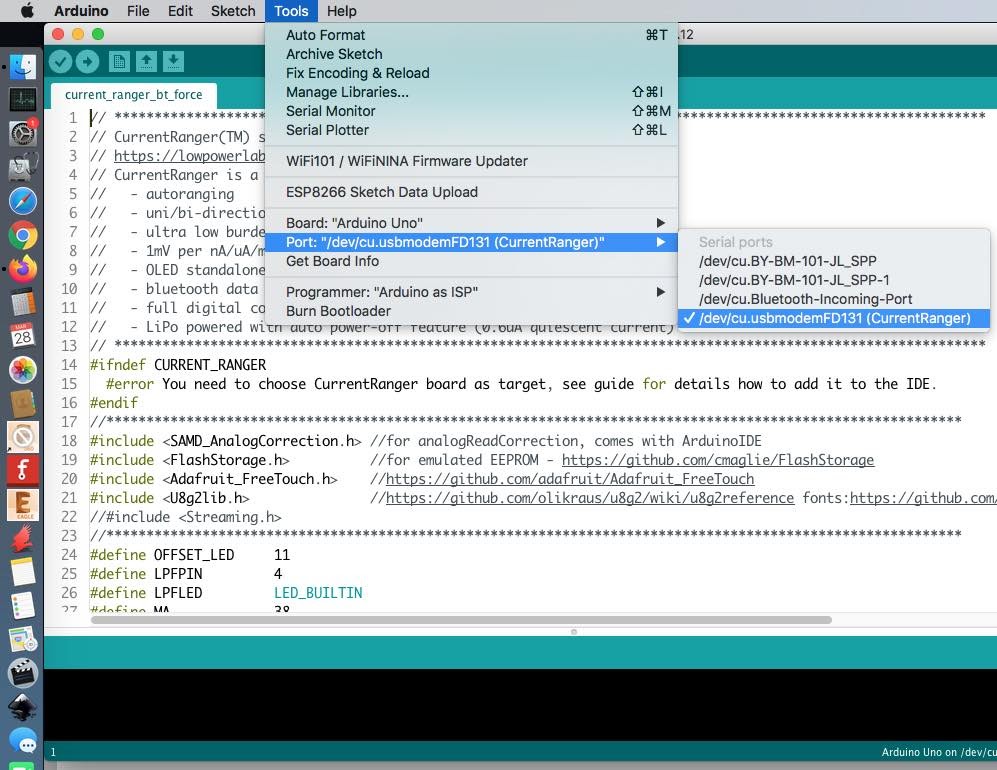Open the fonts GitHub link on line 21
This screenshot has width=997, height=770.
[923, 498]
